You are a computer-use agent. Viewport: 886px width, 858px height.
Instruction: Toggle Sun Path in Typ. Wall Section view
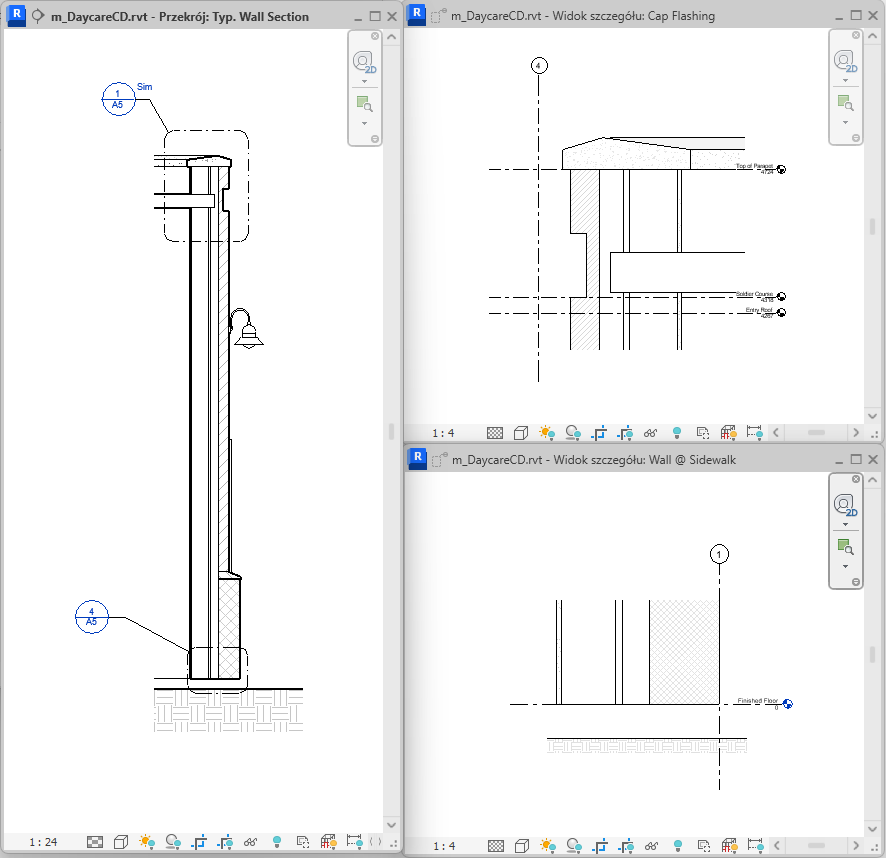coord(147,842)
